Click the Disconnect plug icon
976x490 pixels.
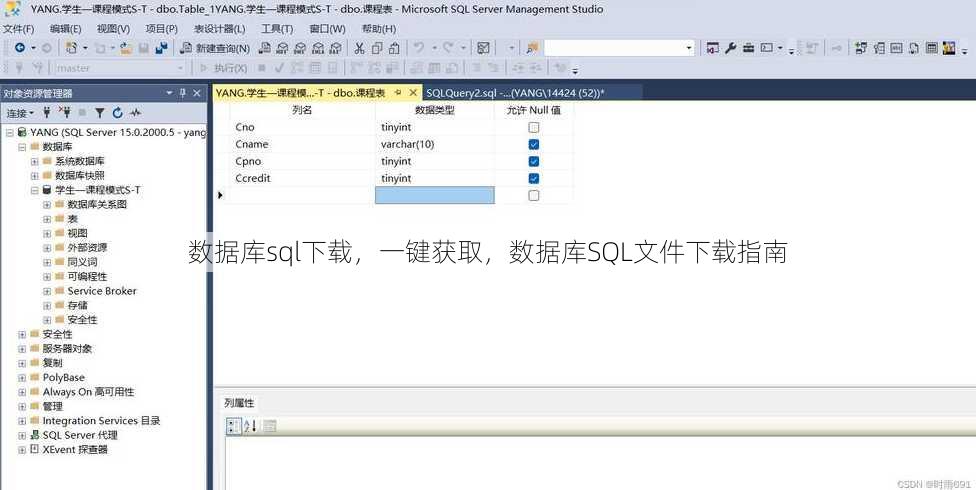click(x=65, y=113)
